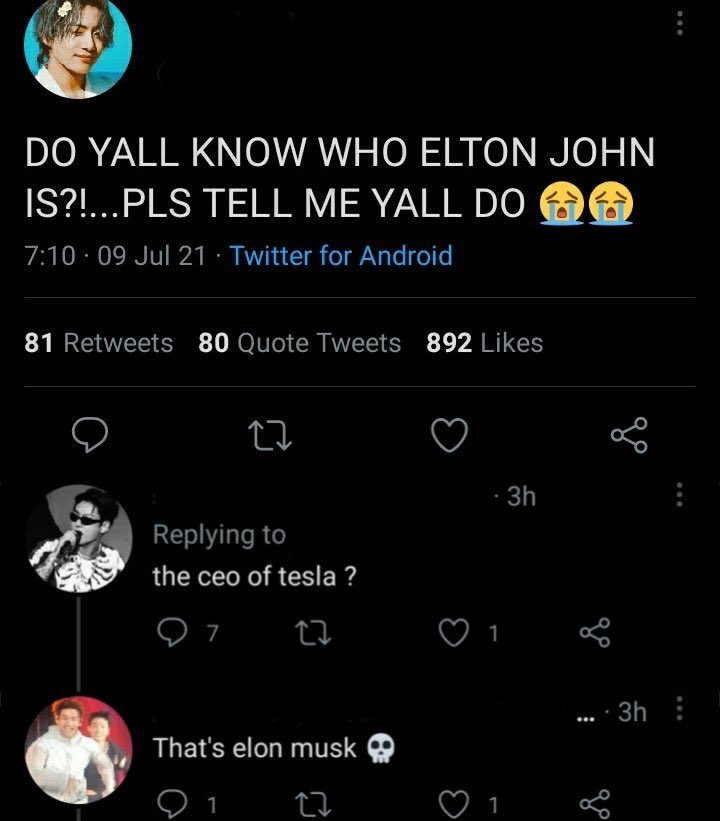Share the 'ceo of tesla' reply
This screenshot has height=821, width=720.
593,632
